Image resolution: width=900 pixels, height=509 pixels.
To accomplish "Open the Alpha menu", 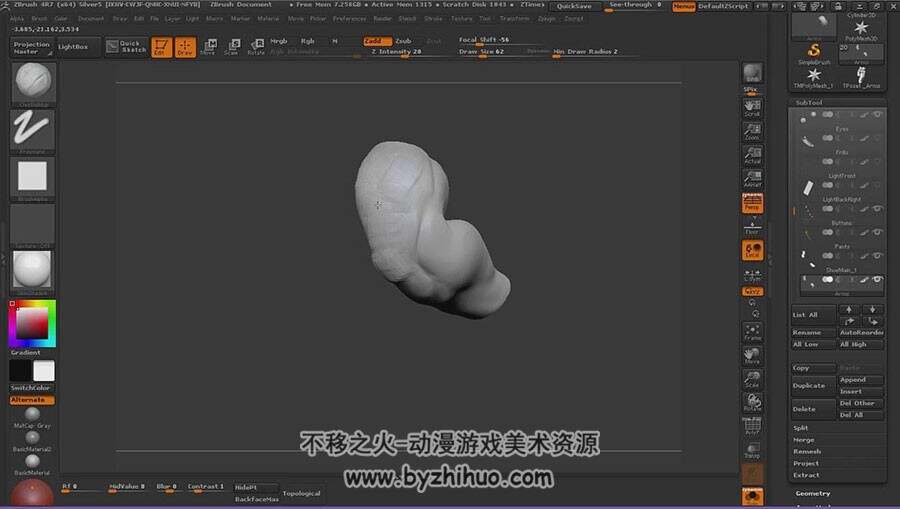I will click(x=17, y=19).
